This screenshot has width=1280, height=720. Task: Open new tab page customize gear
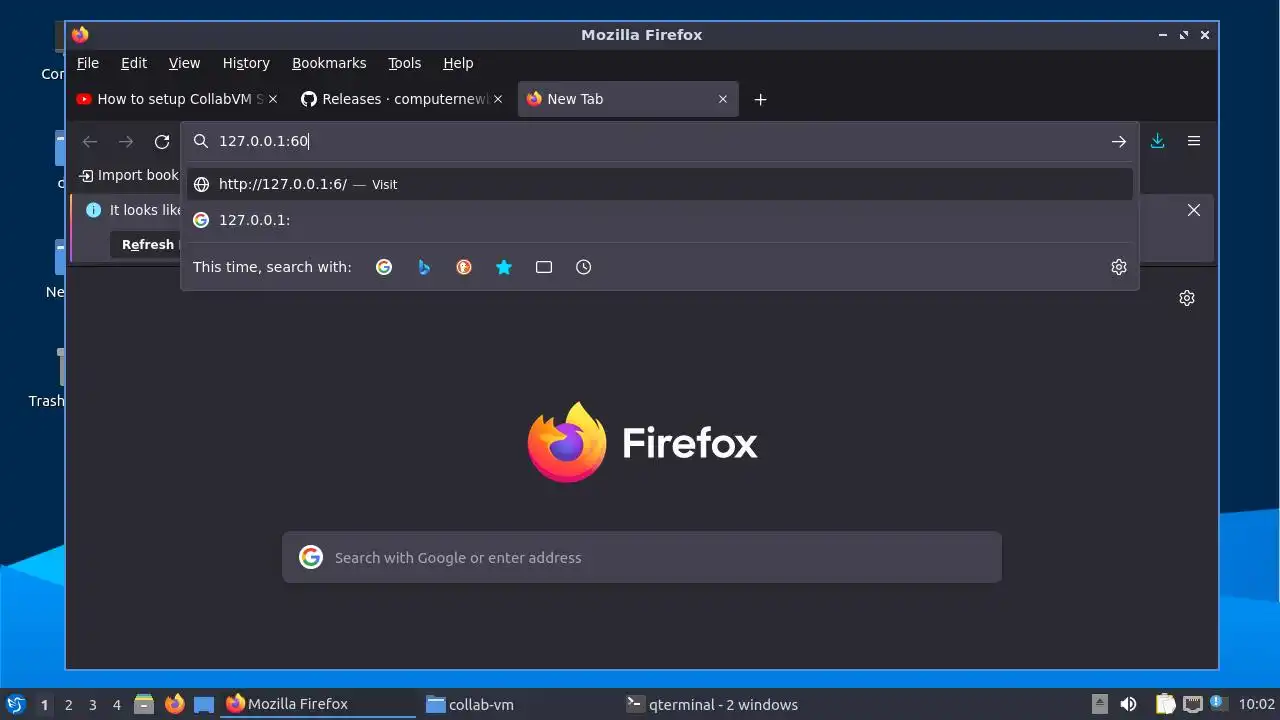(1187, 298)
